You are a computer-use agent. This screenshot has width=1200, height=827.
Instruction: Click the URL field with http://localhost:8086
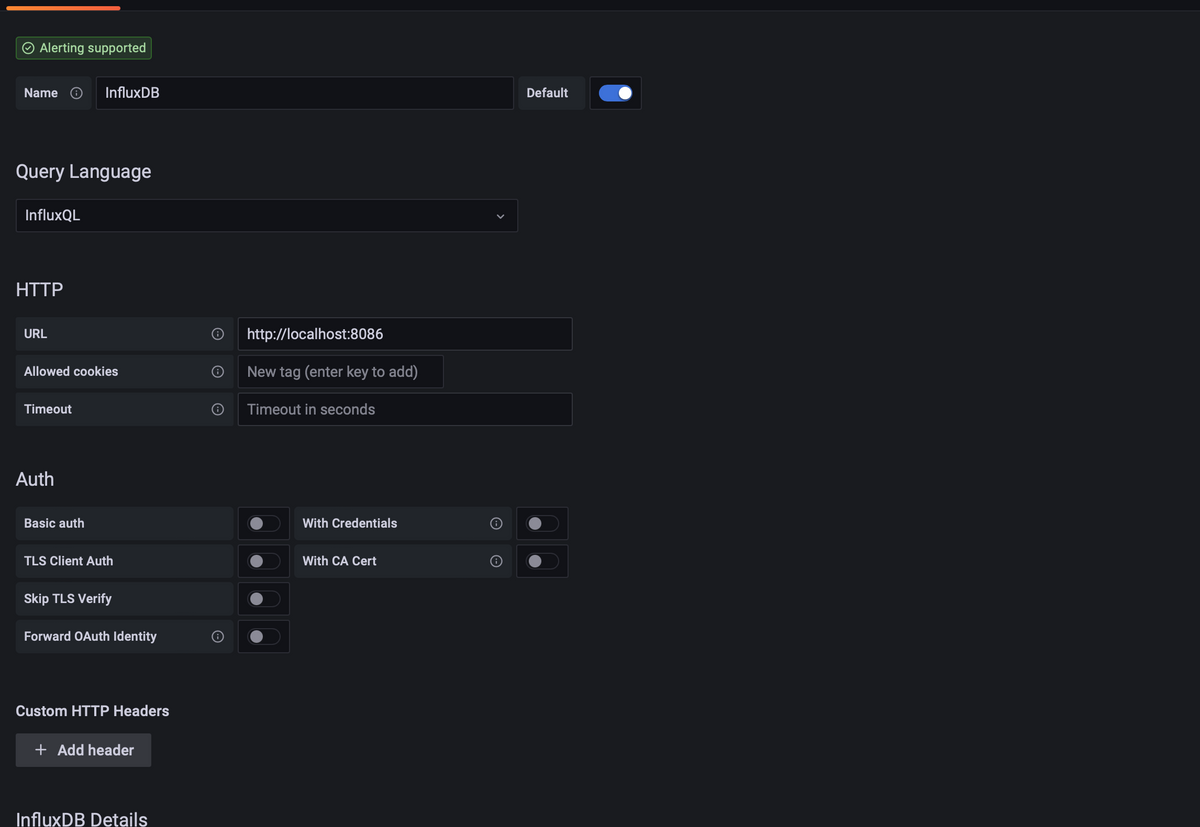405,334
